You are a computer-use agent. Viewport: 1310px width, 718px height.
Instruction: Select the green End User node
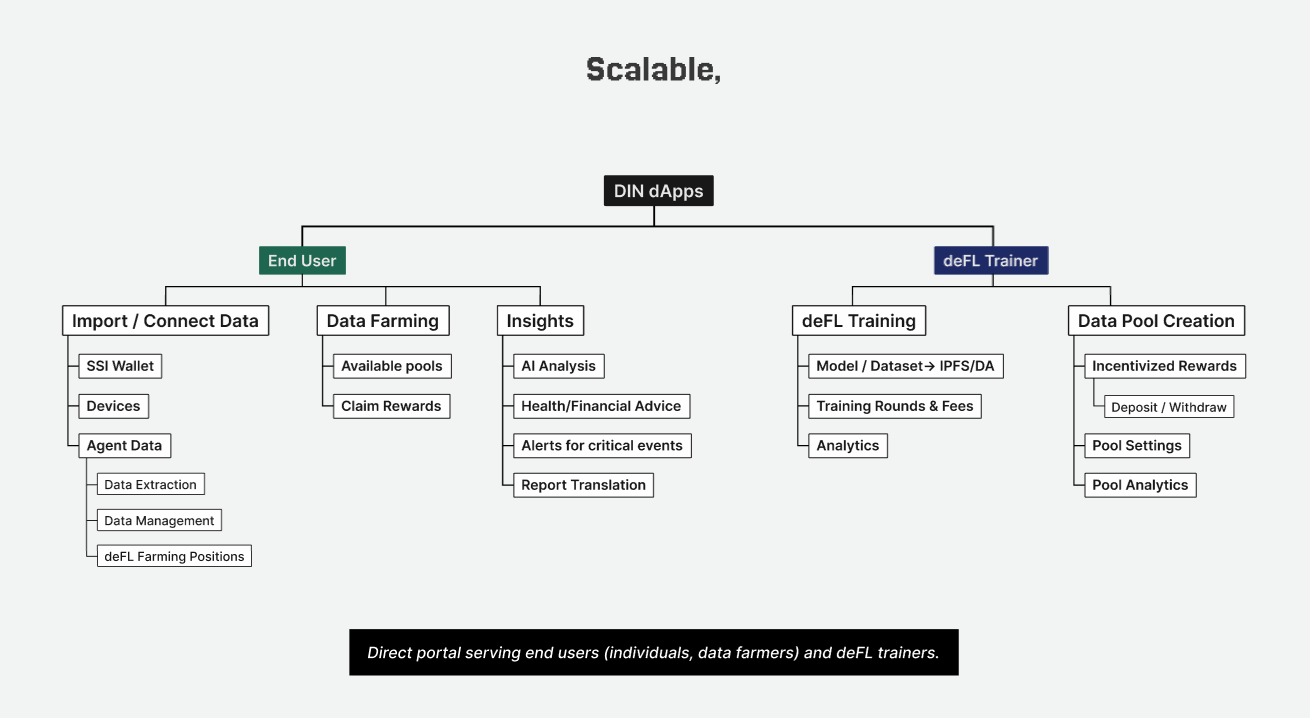point(302,261)
